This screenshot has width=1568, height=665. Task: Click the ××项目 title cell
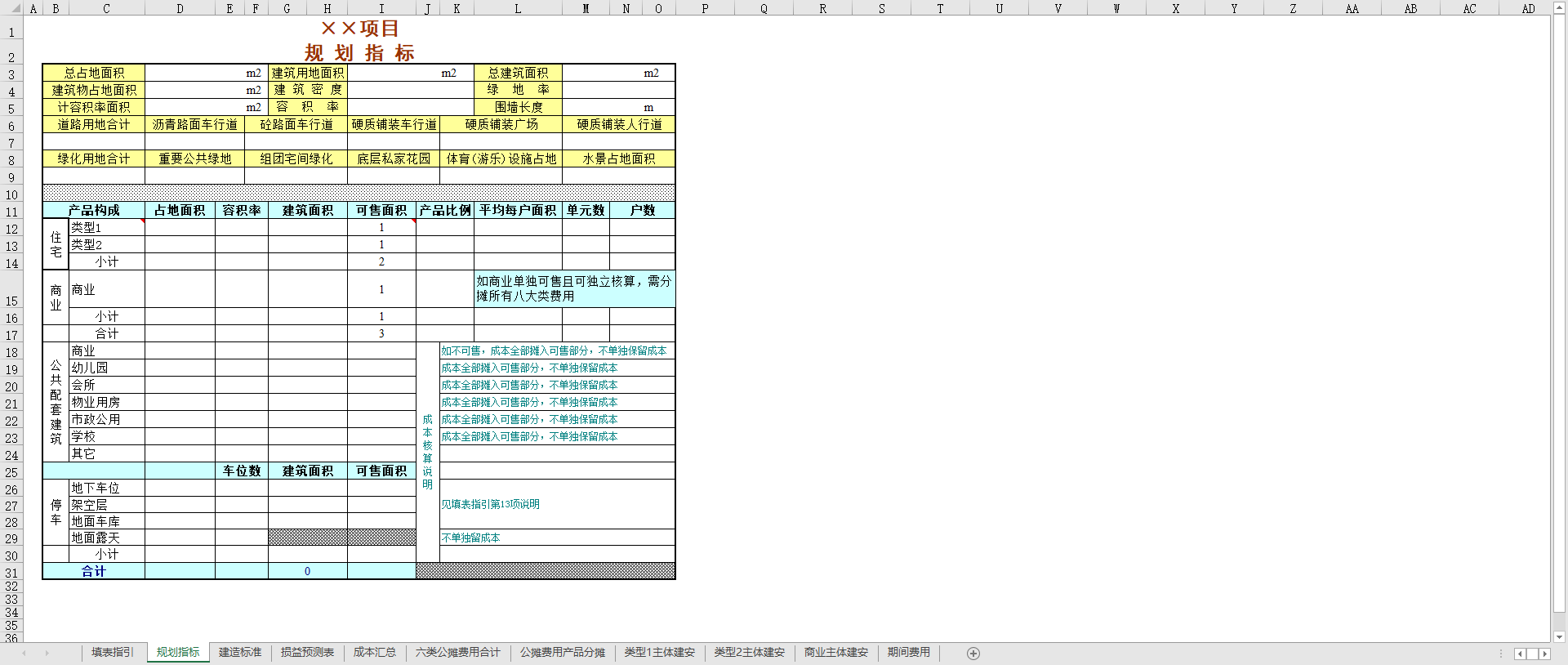[x=359, y=29]
